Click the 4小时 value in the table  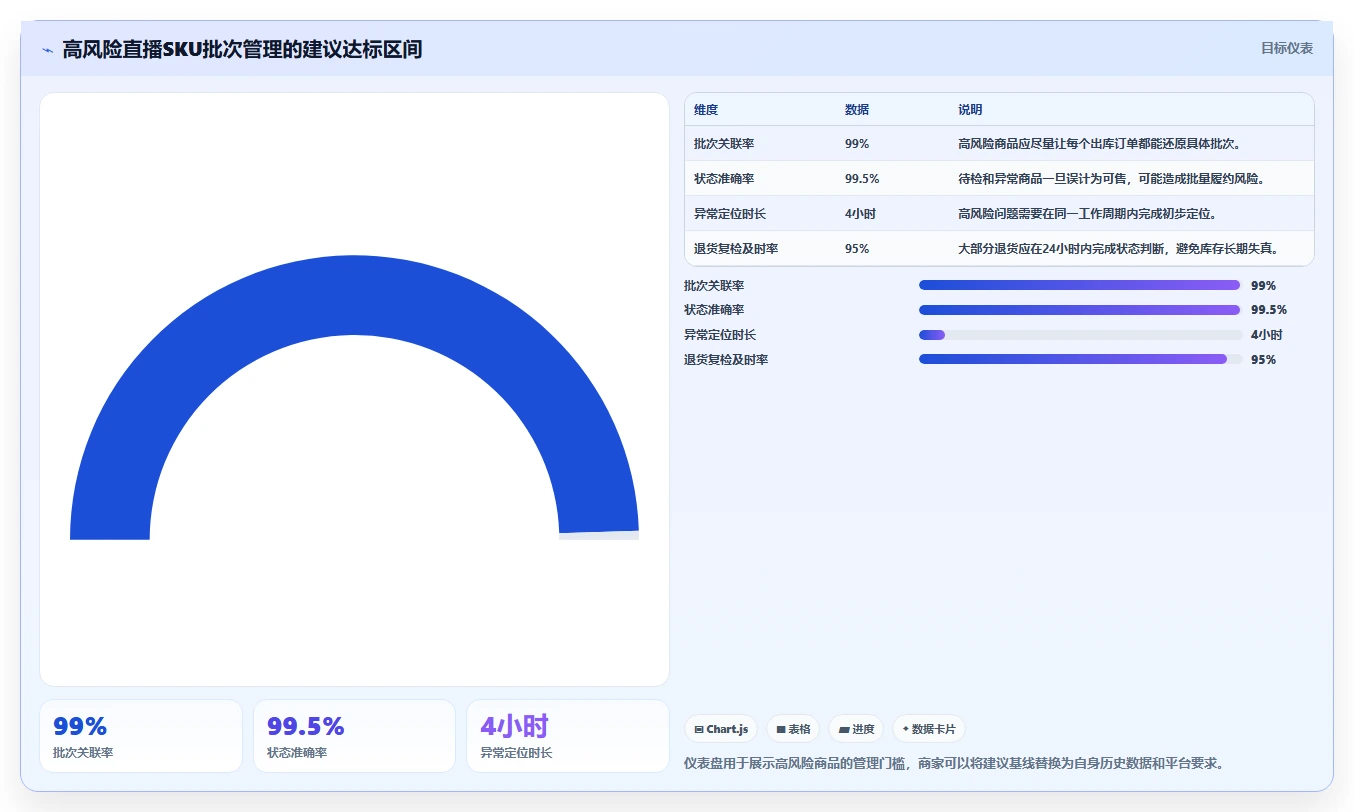(x=860, y=214)
